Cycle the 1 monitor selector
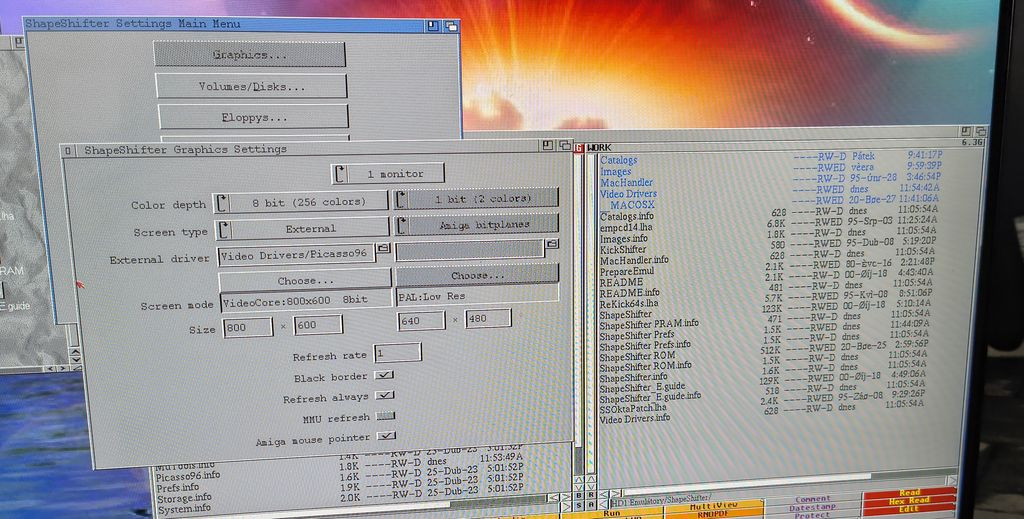This screenshot has width=1024, height=519. tap(388, 174)
